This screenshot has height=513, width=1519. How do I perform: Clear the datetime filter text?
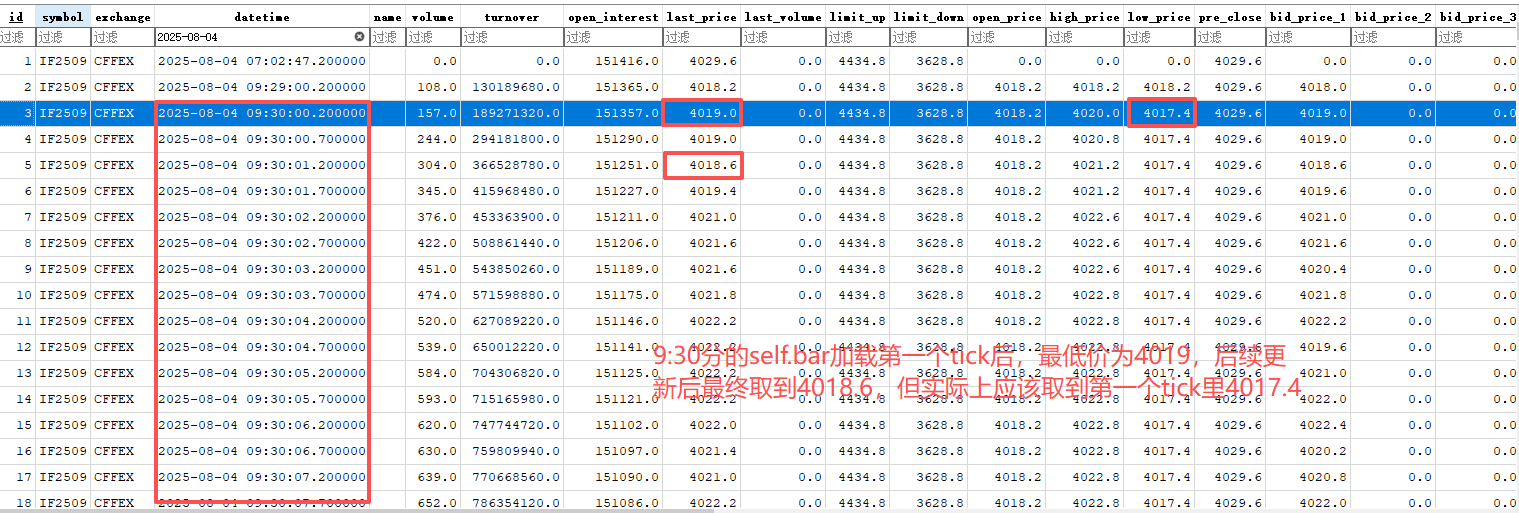(359, 37)
